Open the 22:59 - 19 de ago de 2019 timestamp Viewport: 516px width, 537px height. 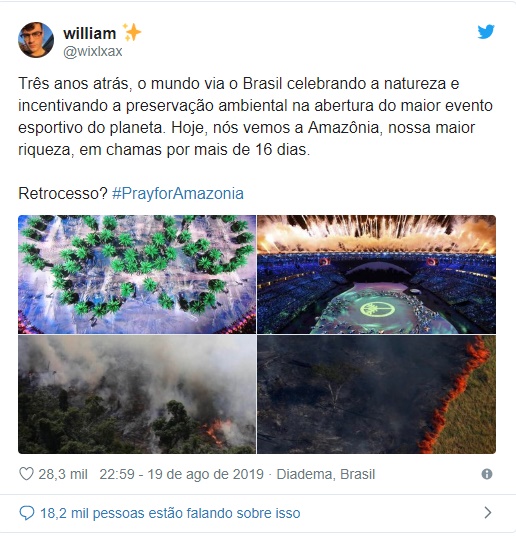tap(181, 474)
